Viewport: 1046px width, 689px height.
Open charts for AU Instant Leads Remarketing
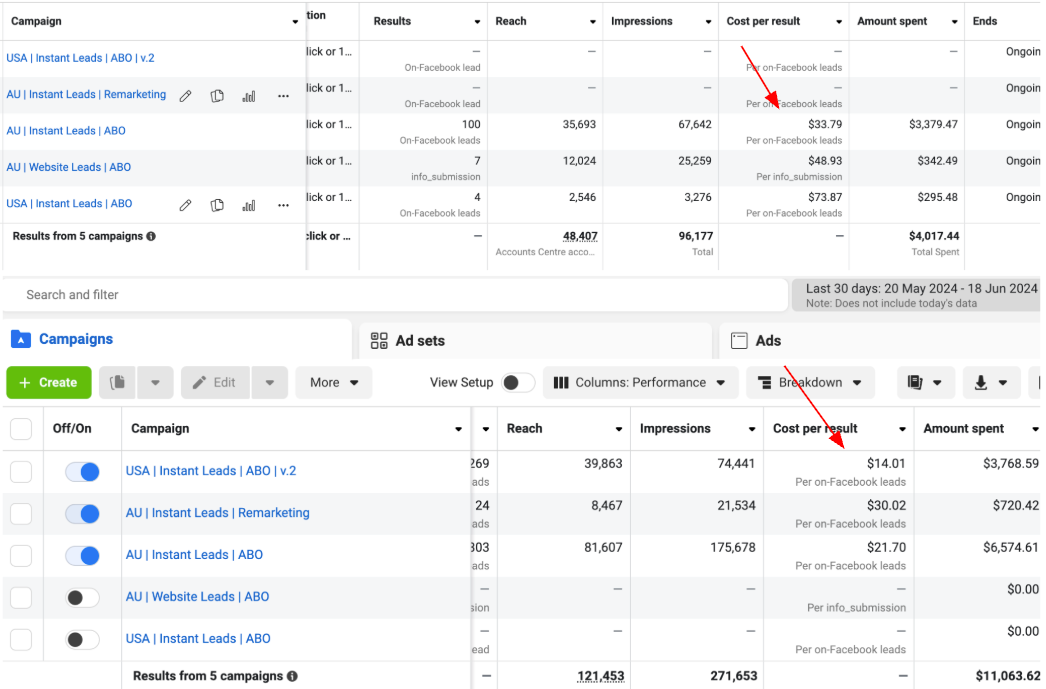pos(249,96)
